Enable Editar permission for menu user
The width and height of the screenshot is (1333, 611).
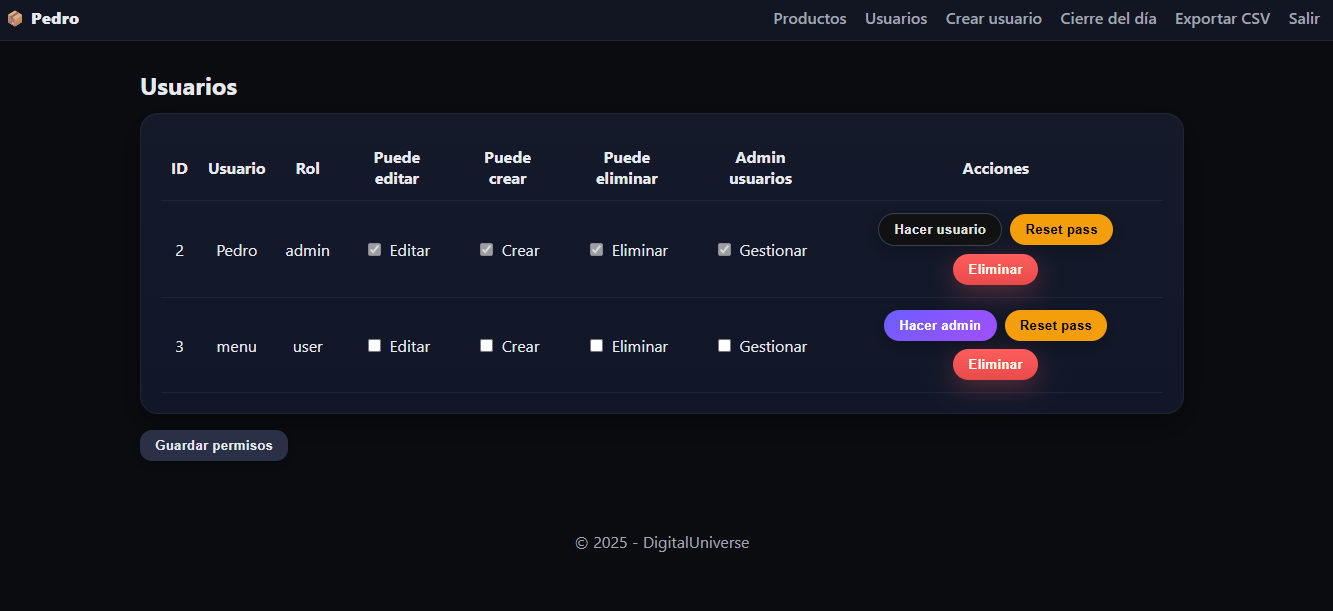(374, 345)
